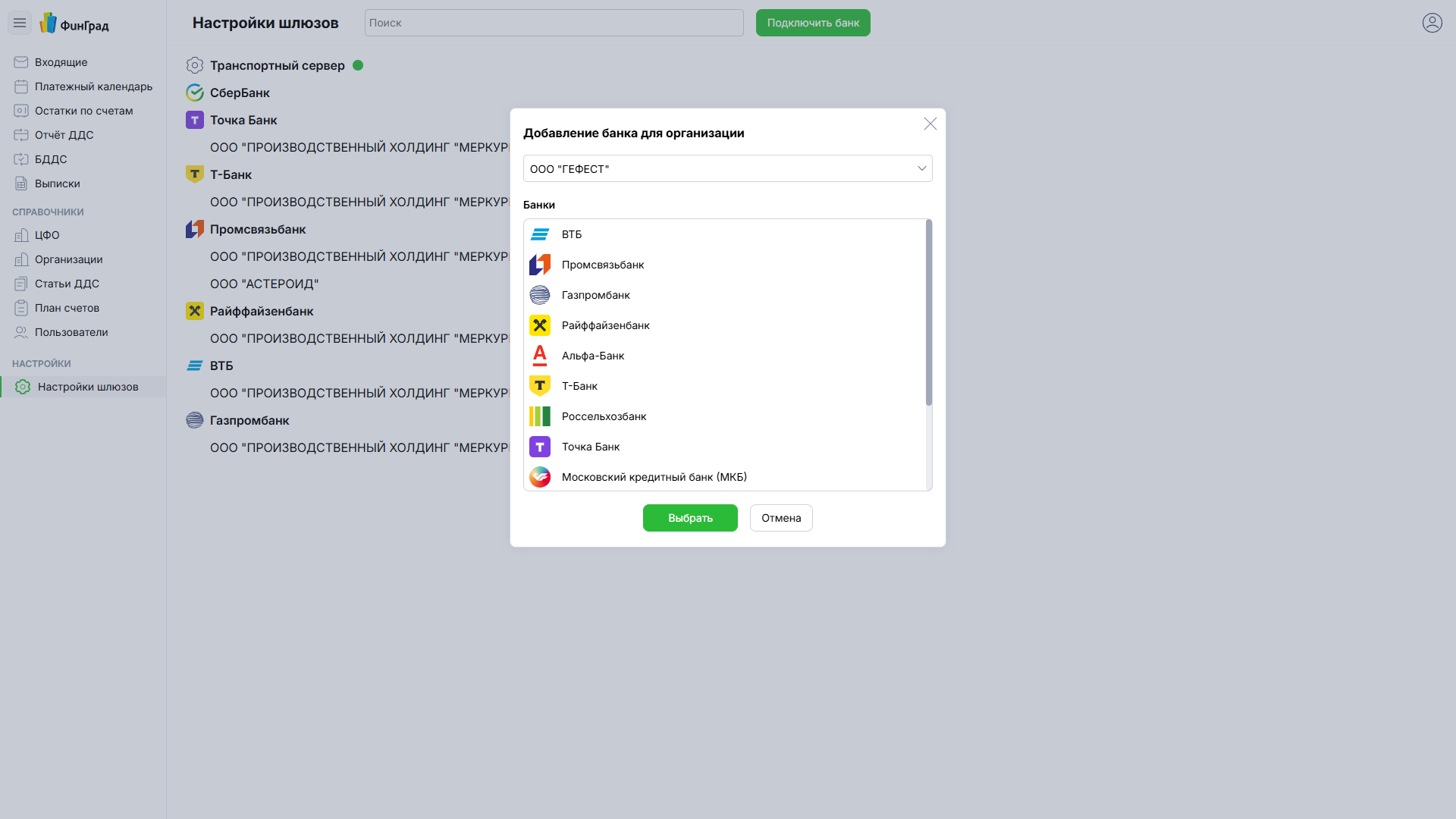
Task: Select Точка Банк in the bank list
Action: click(591, 447)
